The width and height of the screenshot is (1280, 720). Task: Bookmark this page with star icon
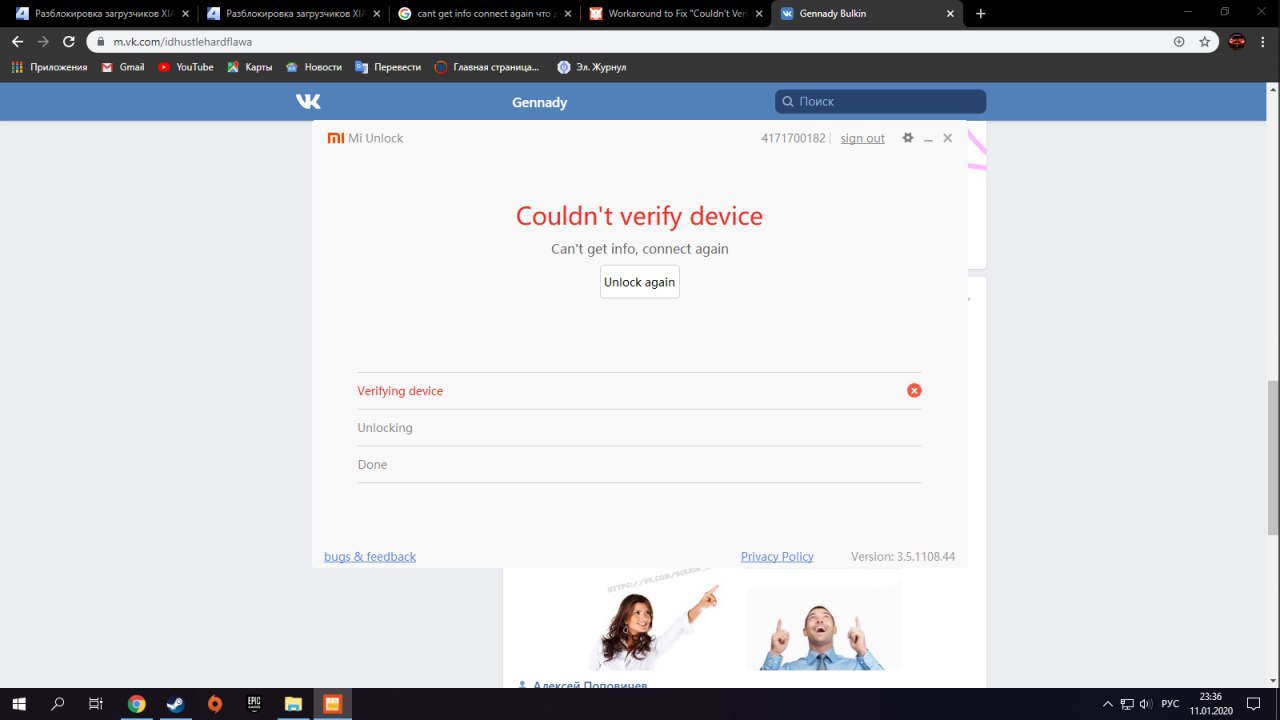click(1205, 42)
